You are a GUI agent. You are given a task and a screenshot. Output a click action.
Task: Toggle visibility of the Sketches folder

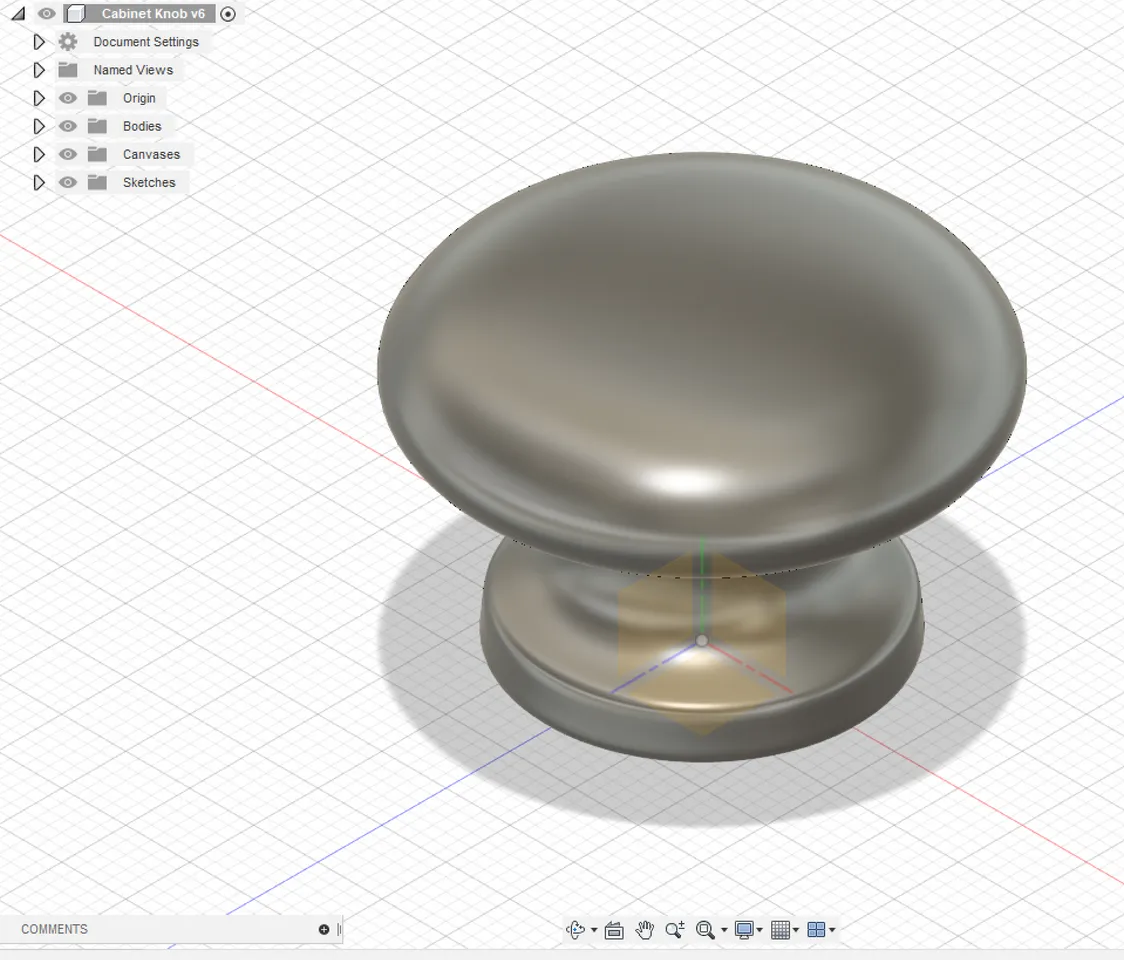click(67, 182)
